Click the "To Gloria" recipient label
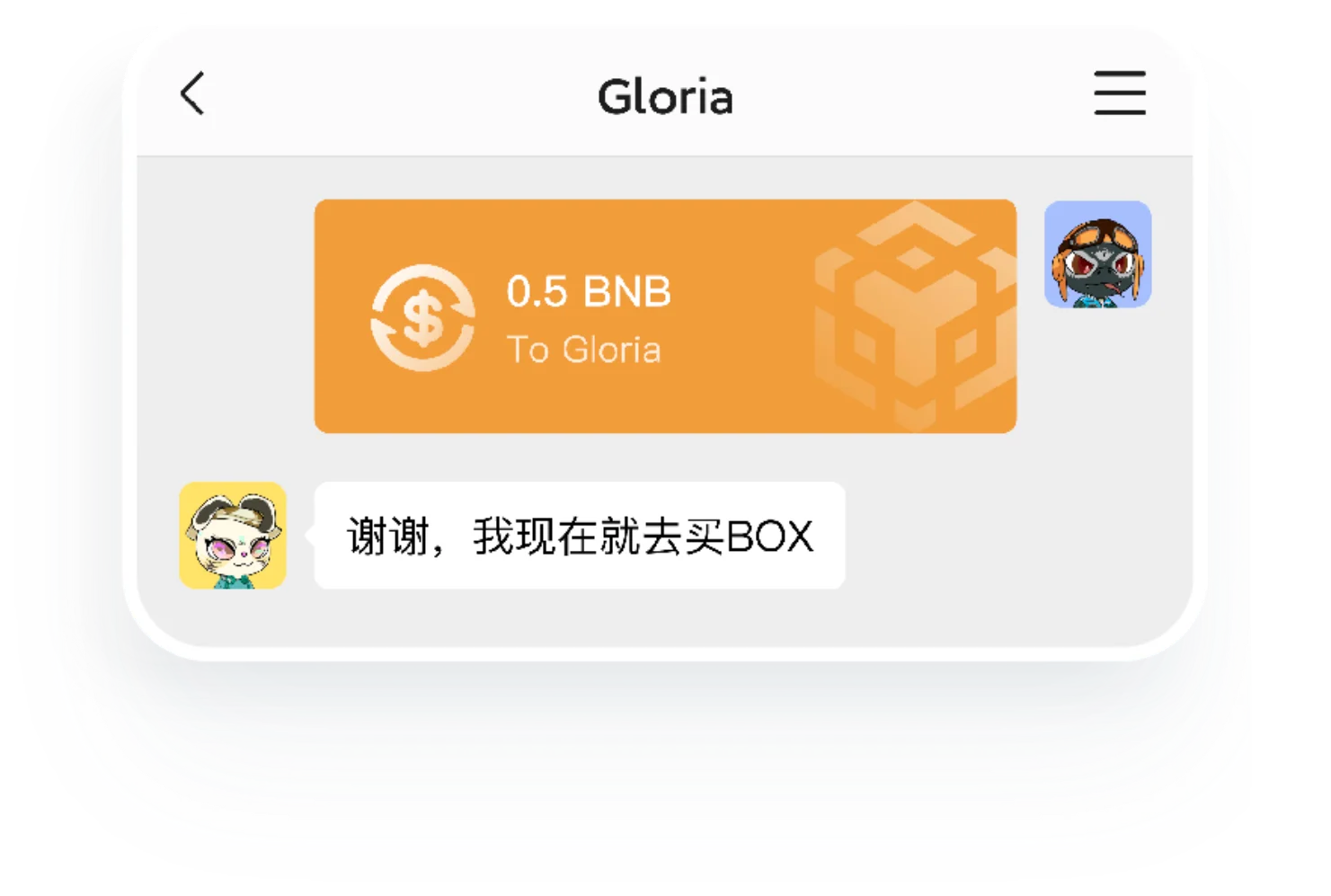The width and height of the screenshot is (1331, 896). 584,350
